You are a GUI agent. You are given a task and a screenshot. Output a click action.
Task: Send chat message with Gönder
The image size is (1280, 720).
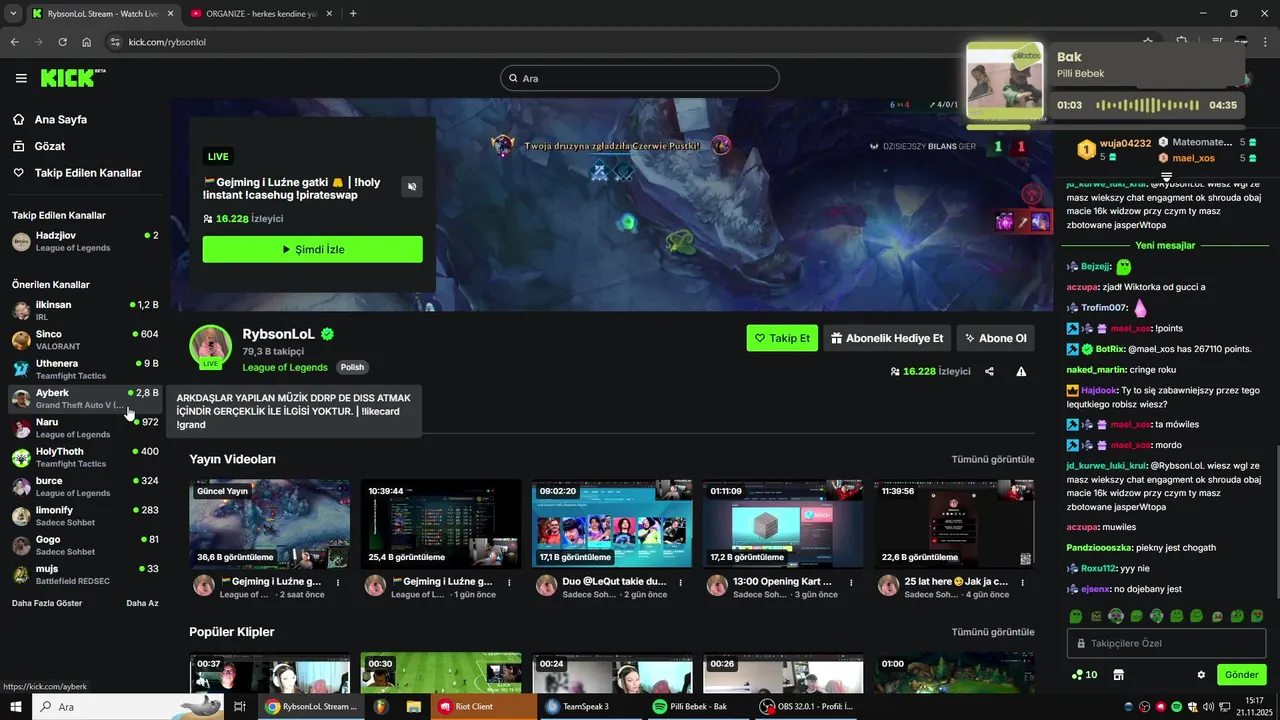tap(1242, 674)
